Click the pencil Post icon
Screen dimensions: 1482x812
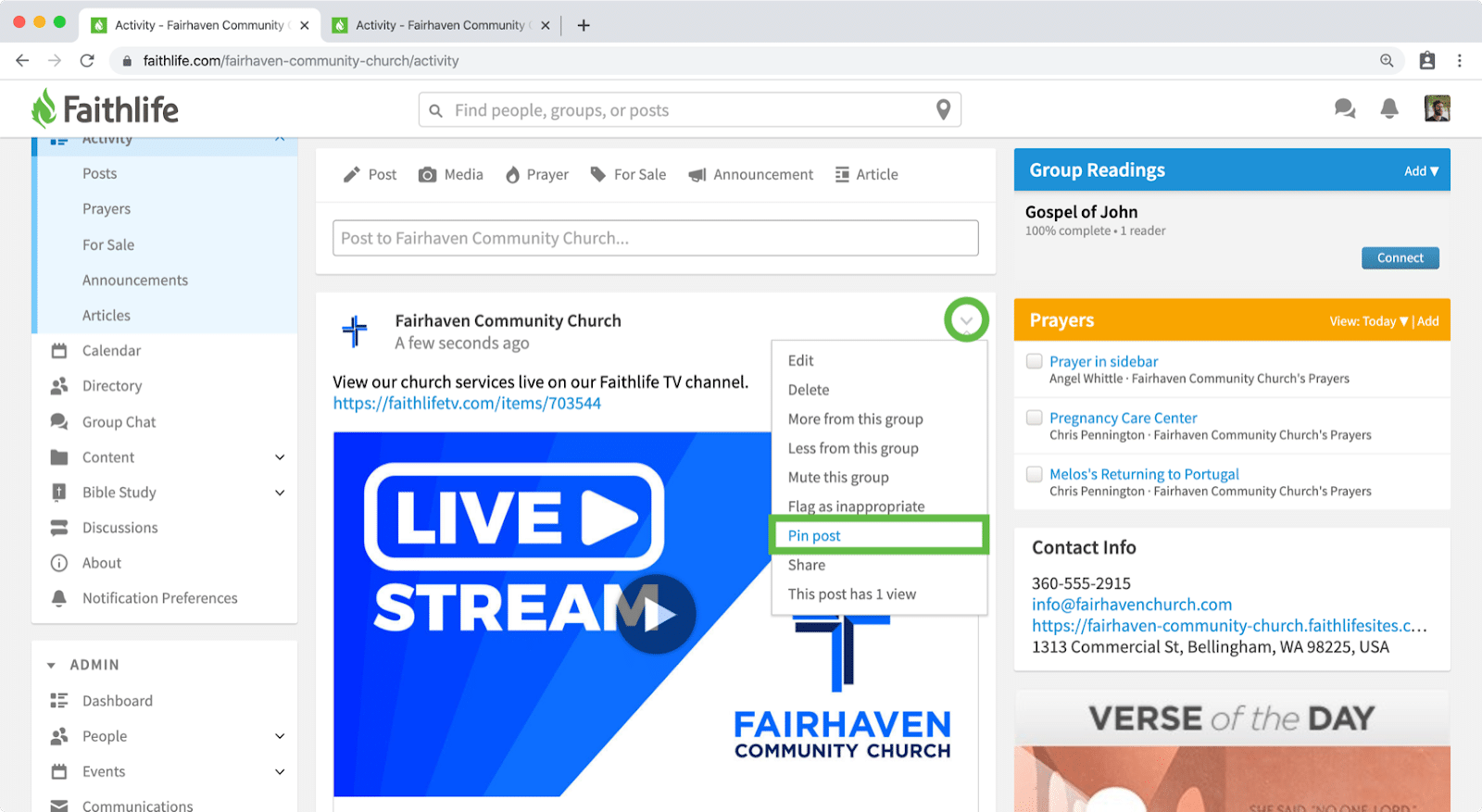(351, 174)
